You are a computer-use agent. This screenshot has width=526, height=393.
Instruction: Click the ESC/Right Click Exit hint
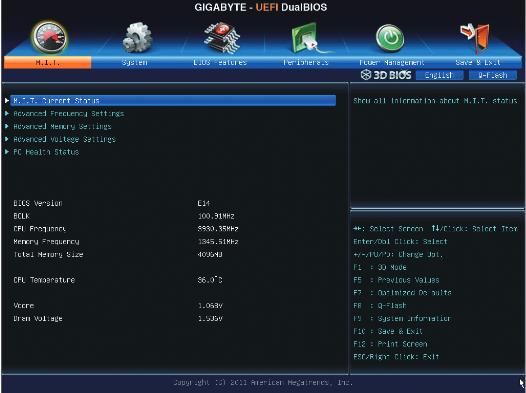(396, 357)
